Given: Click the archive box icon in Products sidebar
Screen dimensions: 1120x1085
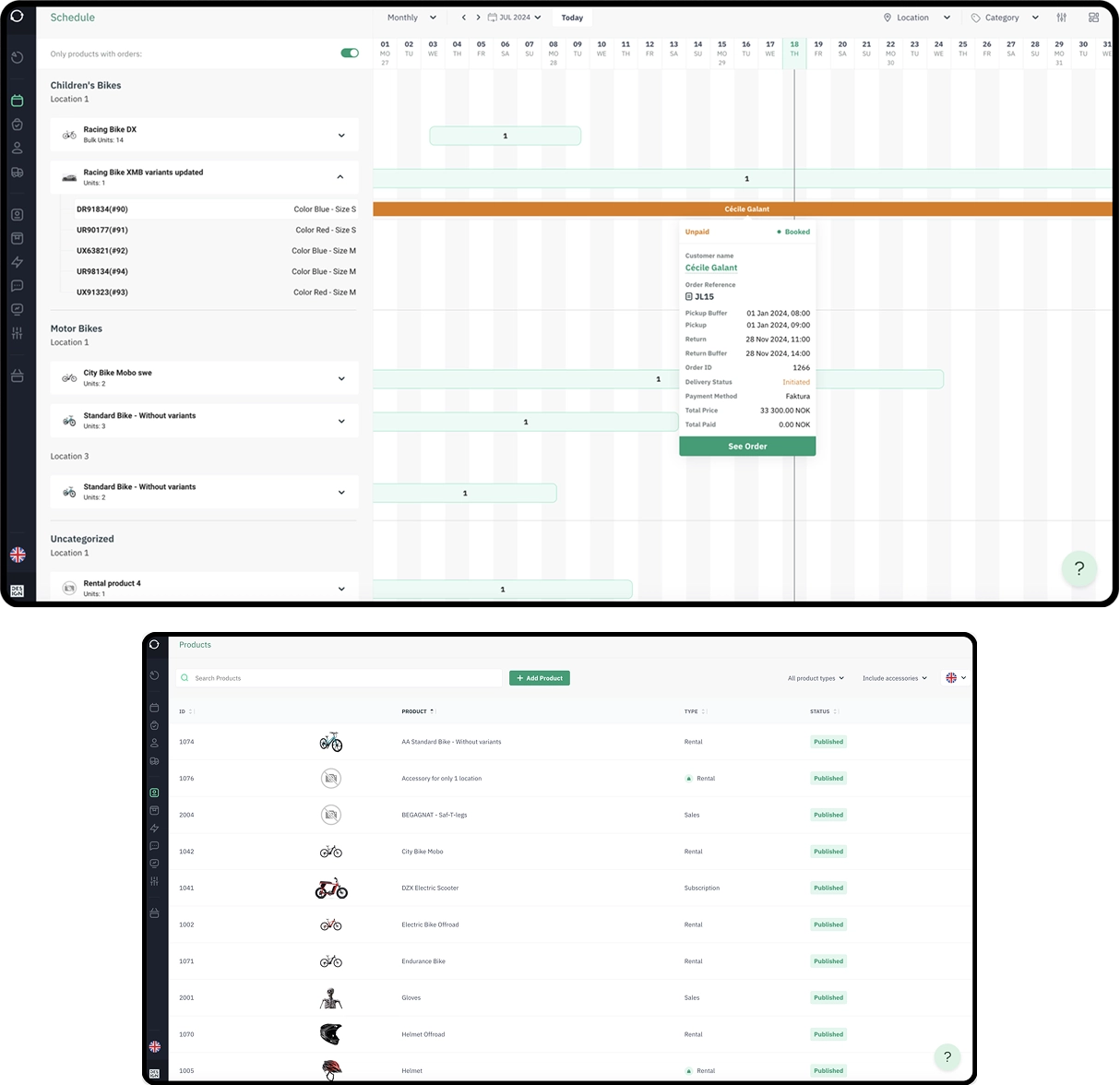Looking at the screenshot, I should [x=154, y=810].
